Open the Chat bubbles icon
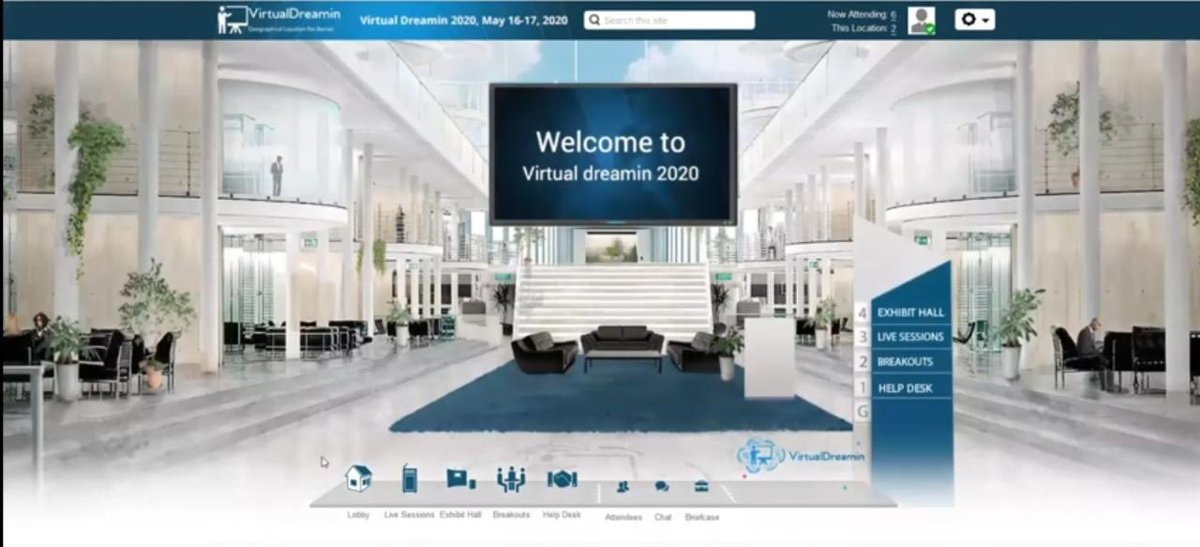The image size is (1200, 547). [x=662, y=486]
